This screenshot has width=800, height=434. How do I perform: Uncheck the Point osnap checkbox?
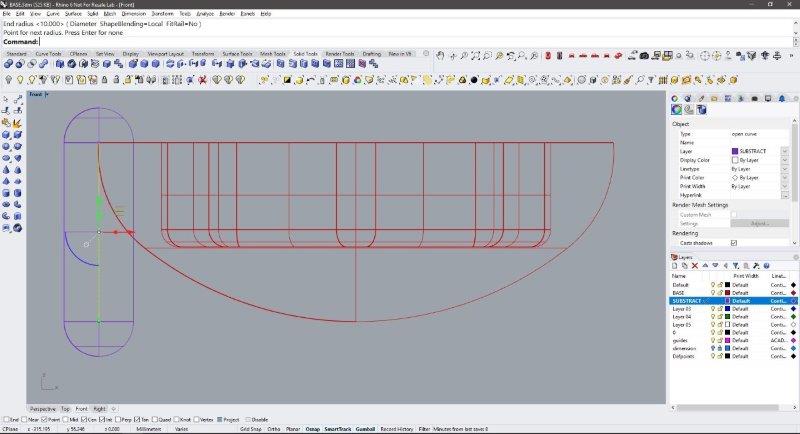click(44, 420)
